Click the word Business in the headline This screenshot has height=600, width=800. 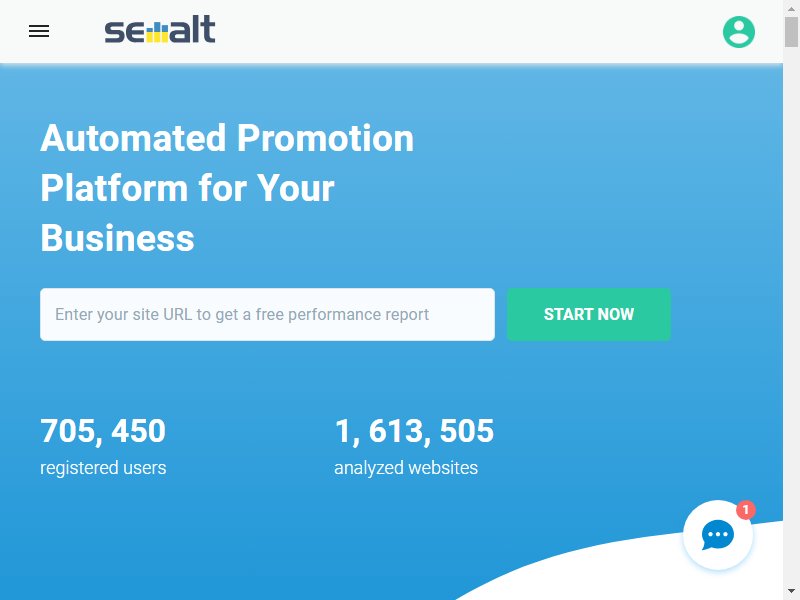117,238
